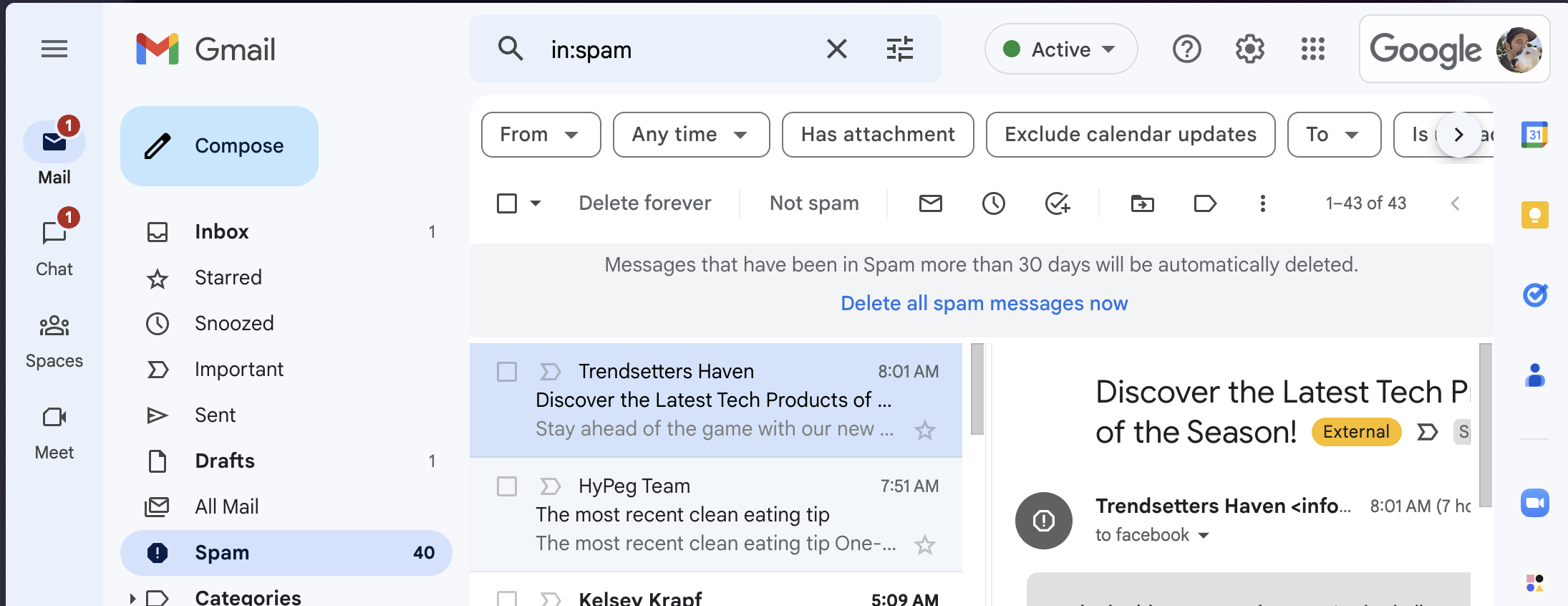Viewport: 1568px width, 606px height.
Task: Click Delete all spam messages now
Action: coord(984,304)
